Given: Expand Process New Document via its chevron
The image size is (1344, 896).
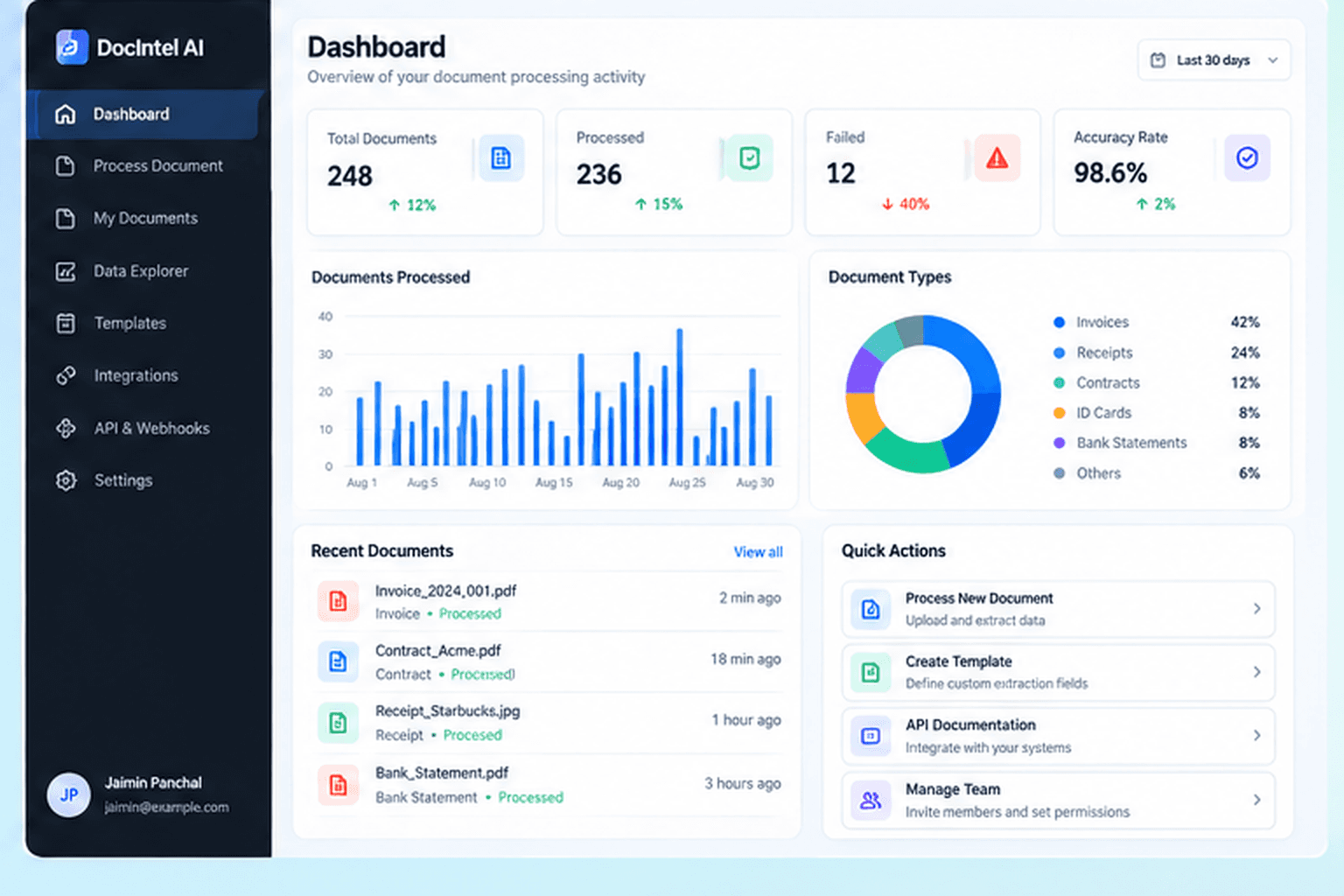Looking at the screenshot, I should coord(1256,609).
